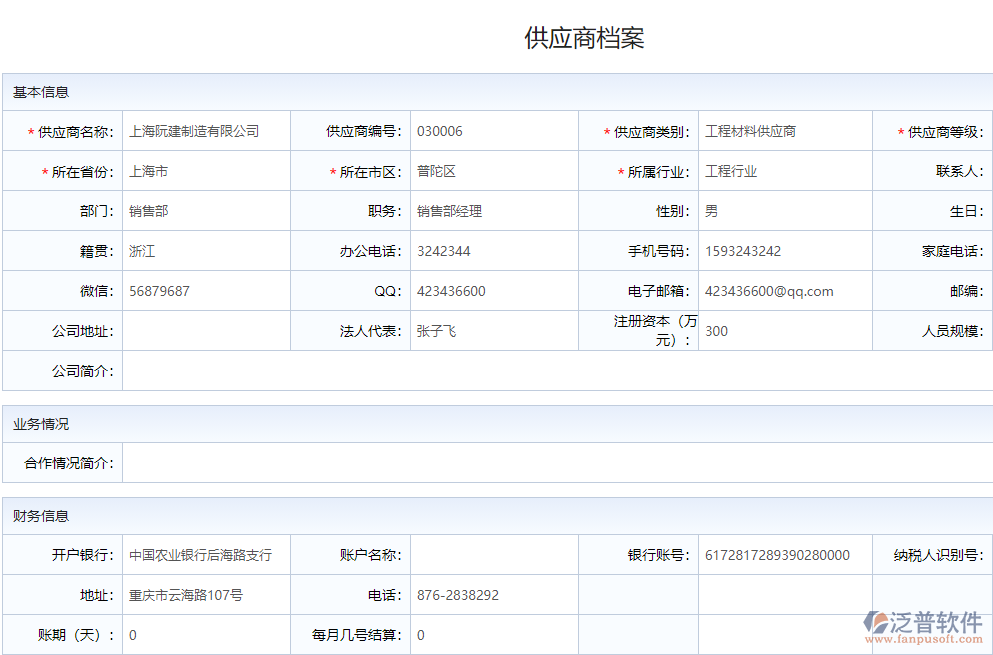Screen dimensions: 993x655
Task: Click the 微信 field showing 56879687
Action: (206, 291)
